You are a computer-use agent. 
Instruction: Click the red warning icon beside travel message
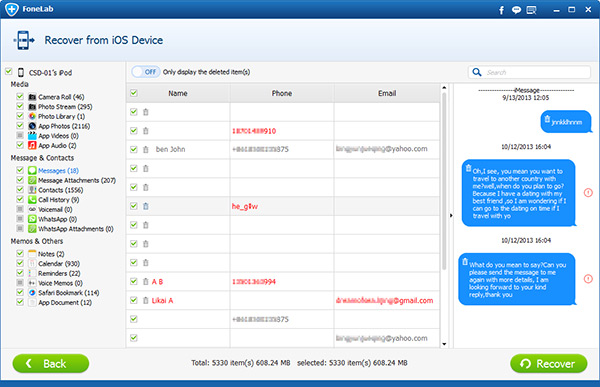coord(588,193)
